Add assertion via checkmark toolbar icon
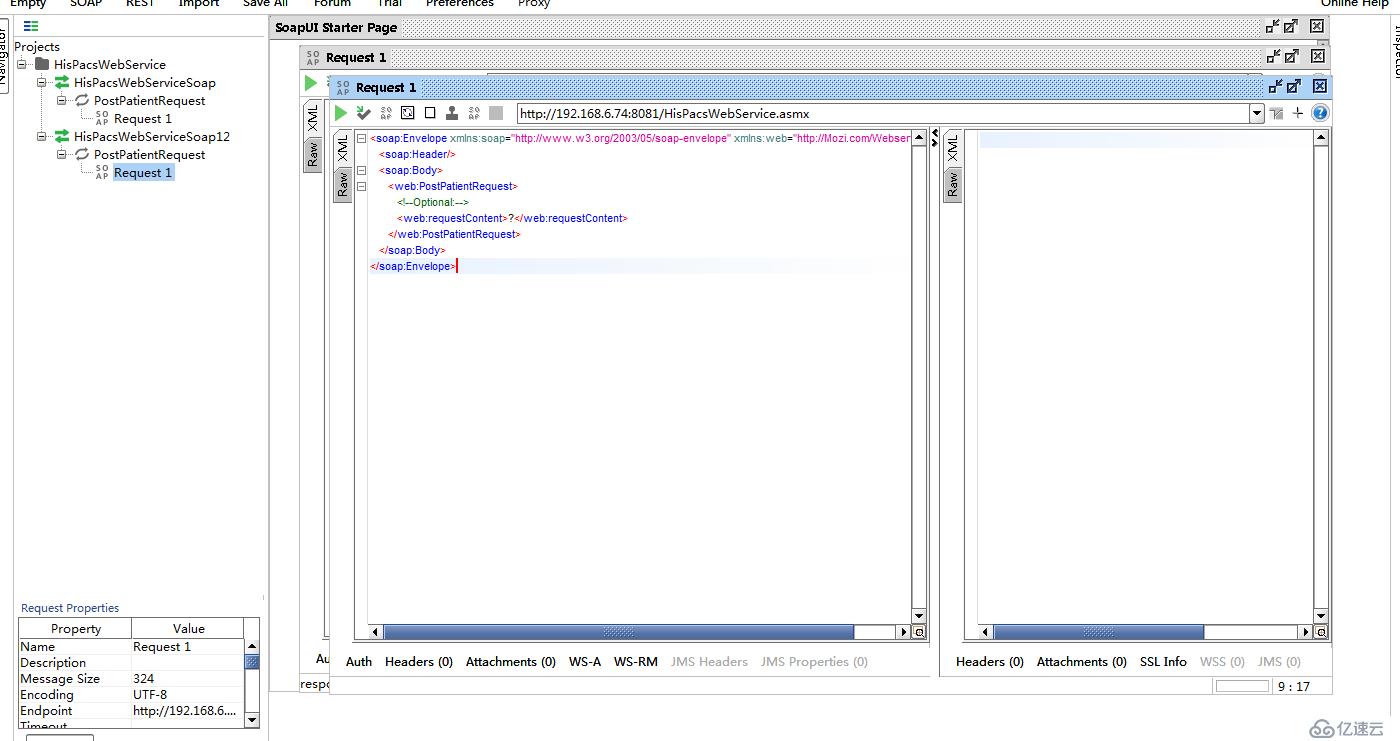Screen dimensions: 1400x741 pyautogui.click(x=364, y=113)
